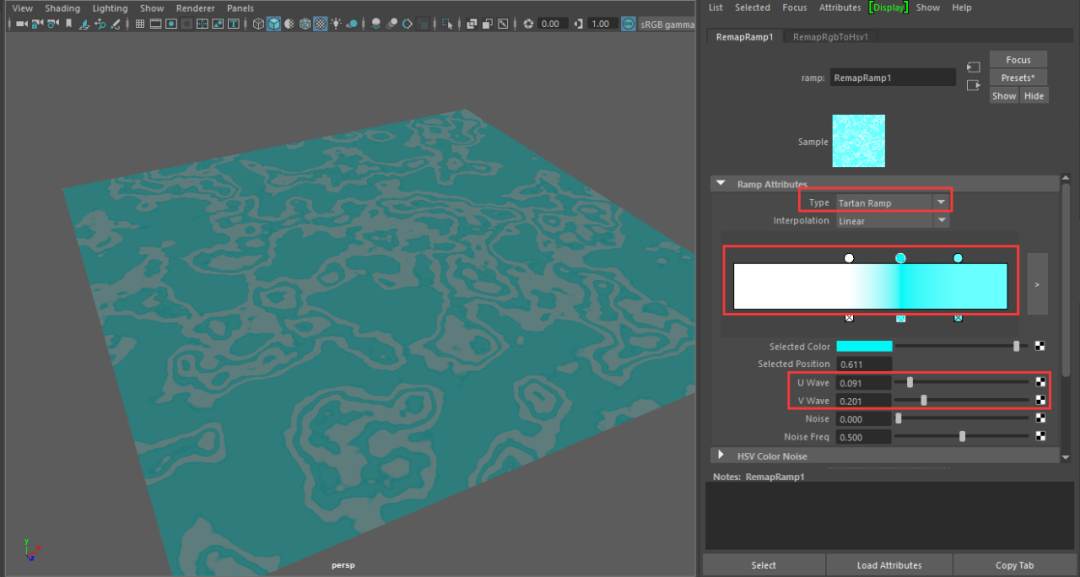This screenshot has height=577, width=1080.
Task: Click the Depth of Field icon
Action: point(424,24)
